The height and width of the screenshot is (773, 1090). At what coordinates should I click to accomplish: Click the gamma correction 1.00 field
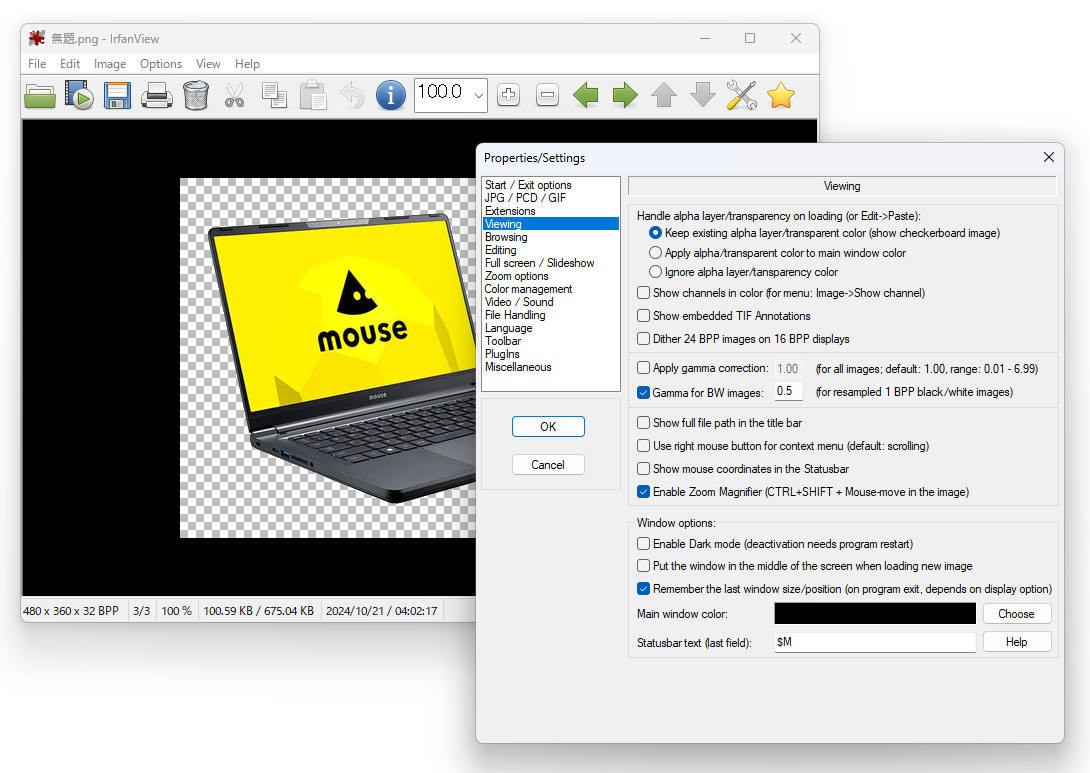click(789, 368)
